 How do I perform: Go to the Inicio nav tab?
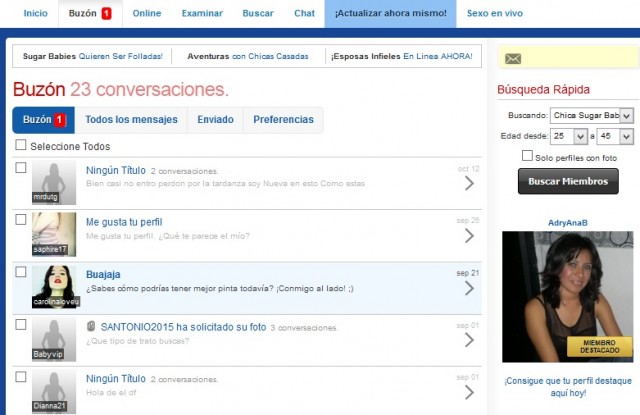pos(36,13)
